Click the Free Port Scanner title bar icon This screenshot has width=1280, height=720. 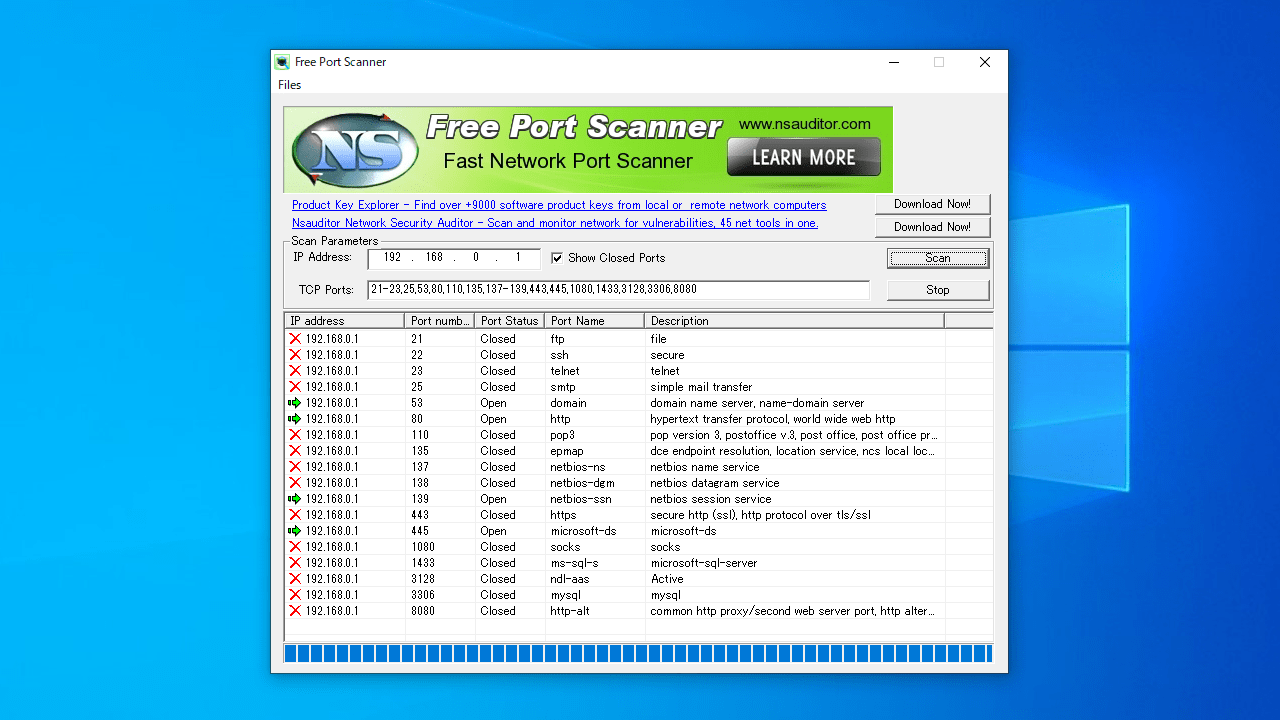283,62
